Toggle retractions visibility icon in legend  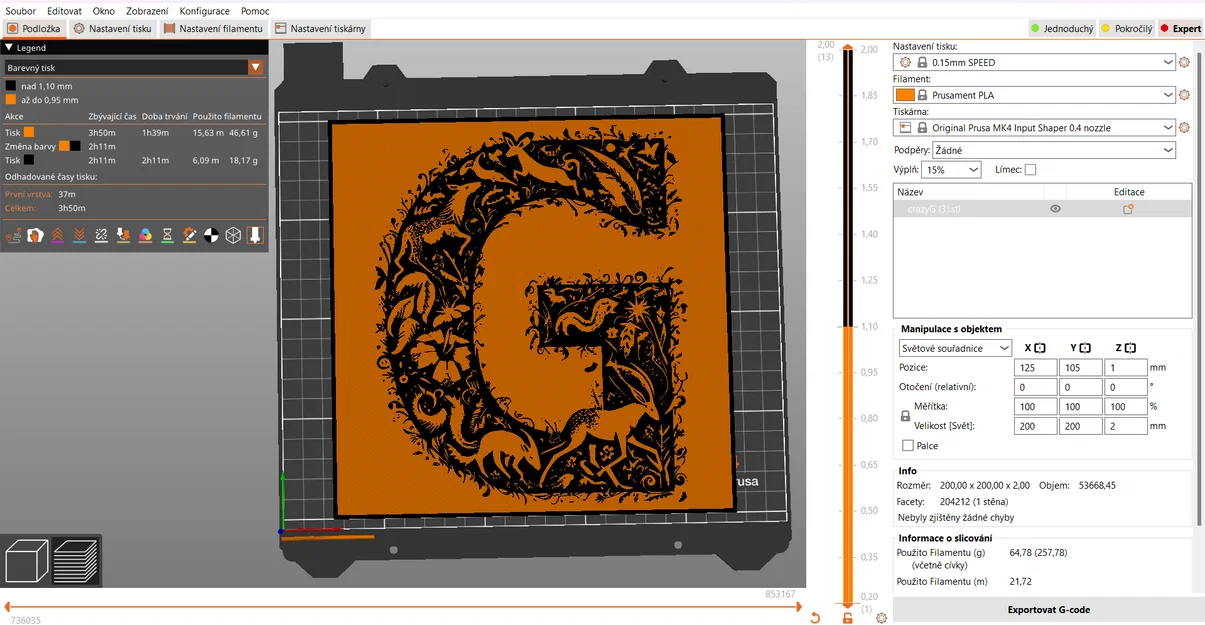click(x=57, y=235)
